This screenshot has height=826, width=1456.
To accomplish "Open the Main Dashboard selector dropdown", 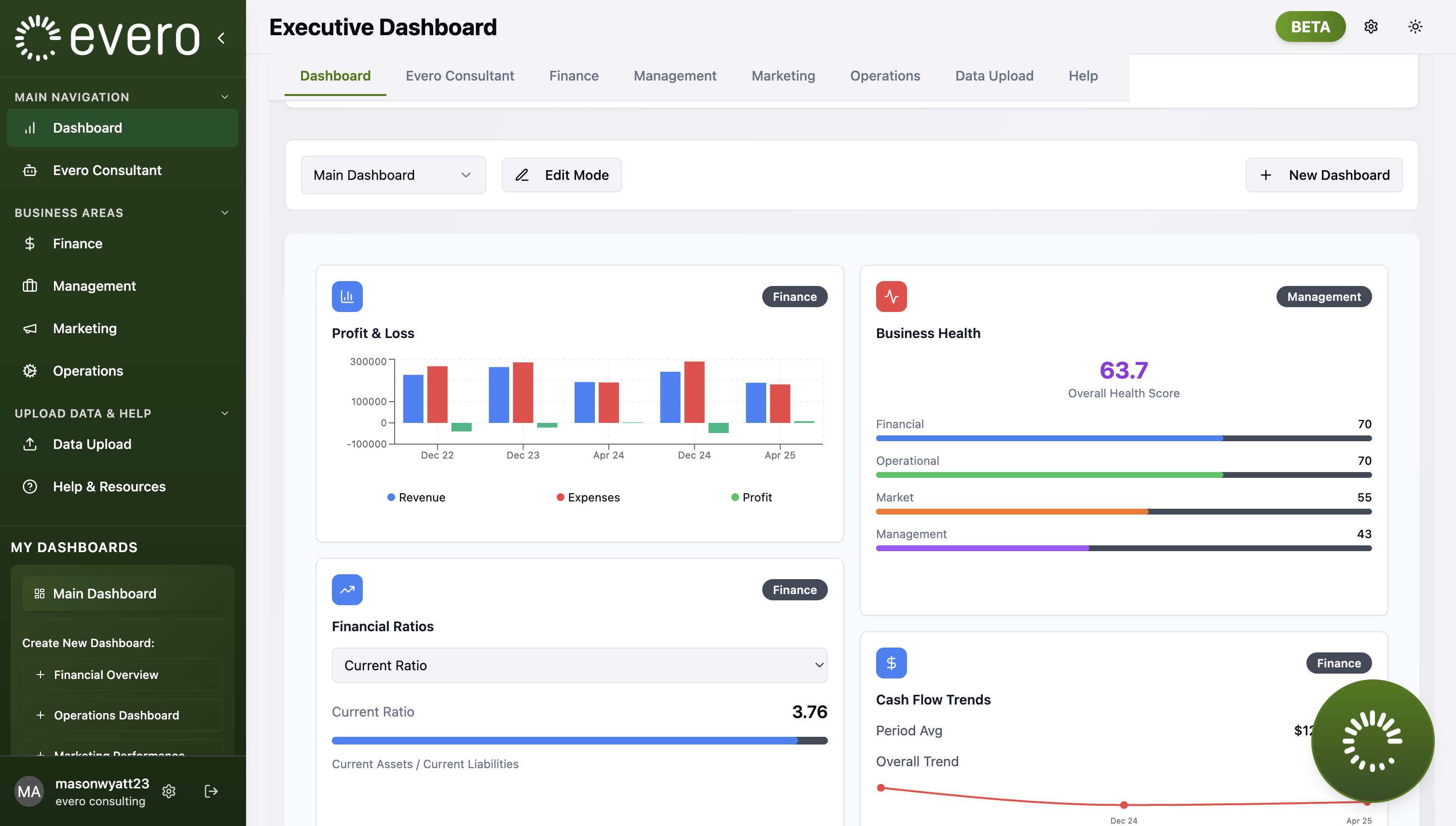I will 393,175.
